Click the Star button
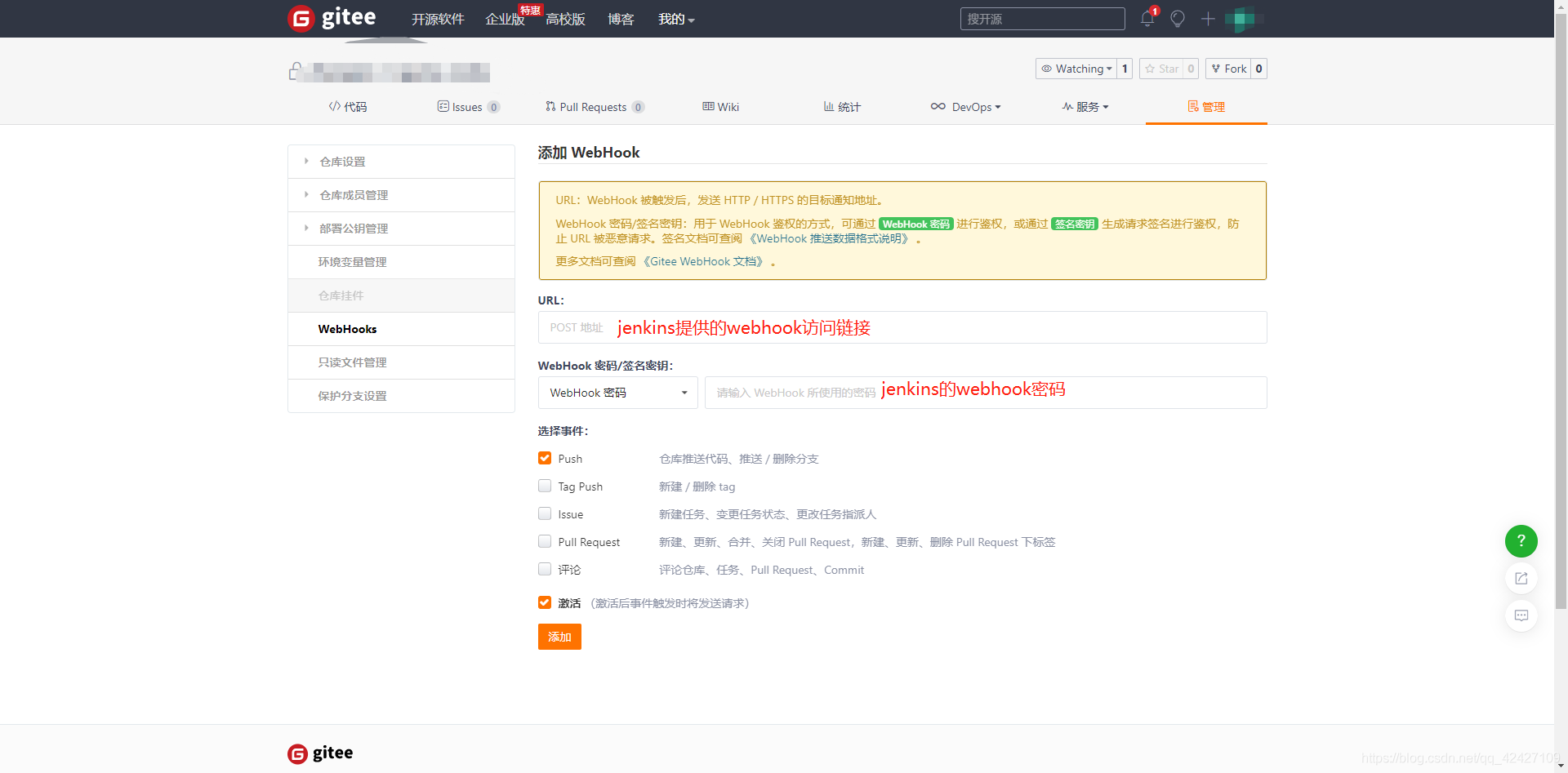1568x773 pixels. pos(1161,69)
